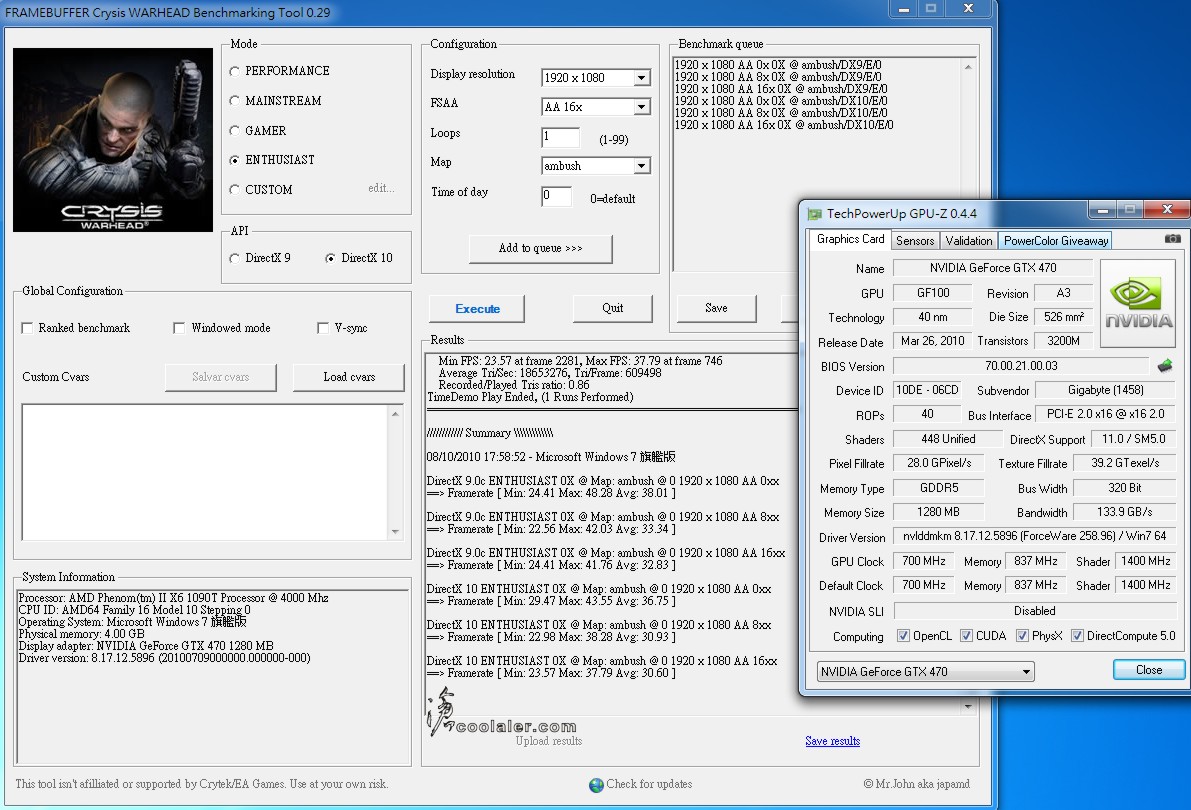
Task: Toggle the CUDA checkbox in GPU-Z
Action: point(966,636)
